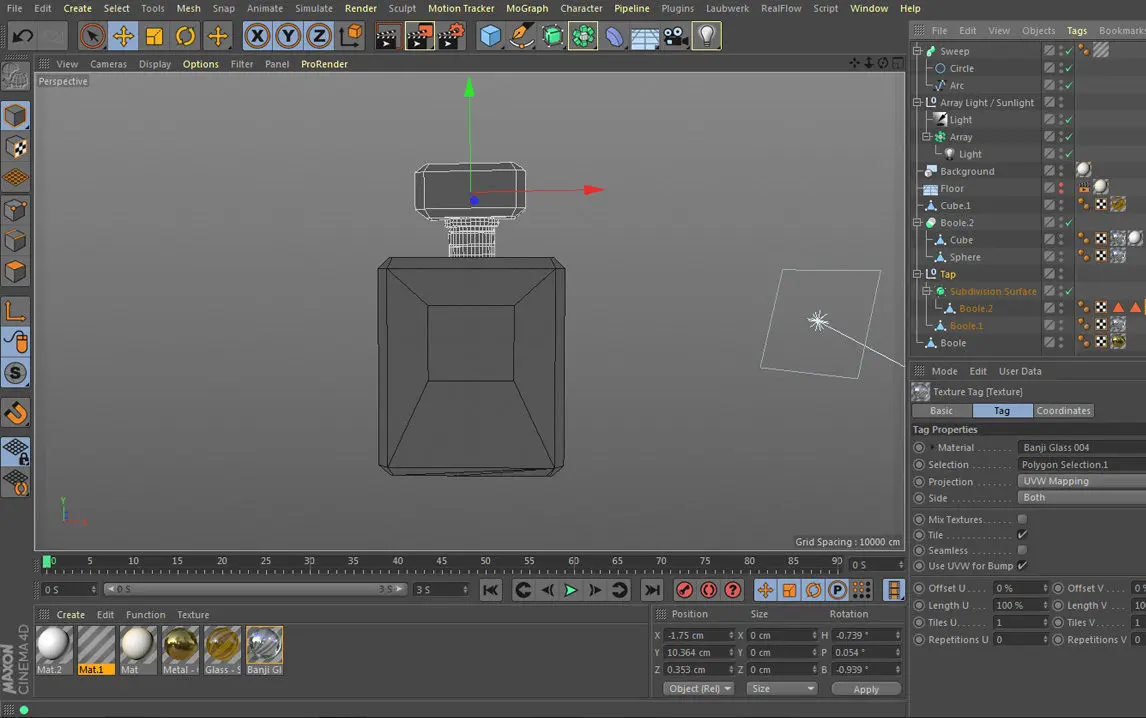
Task: Enable the Mix Textures checkbox
Action: pos(1022,519)
